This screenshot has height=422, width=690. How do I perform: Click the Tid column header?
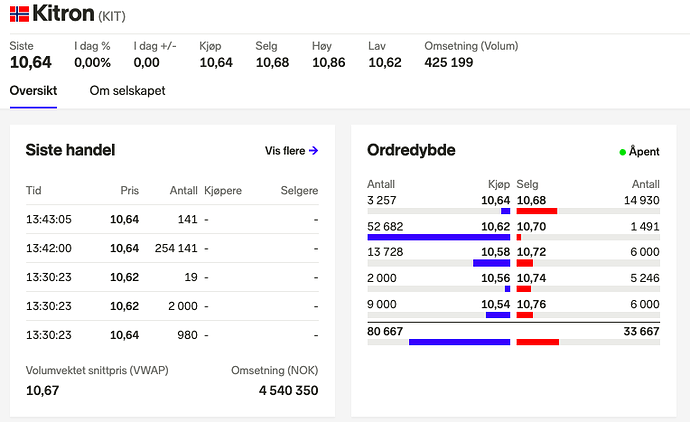click(x=33, y=191)
